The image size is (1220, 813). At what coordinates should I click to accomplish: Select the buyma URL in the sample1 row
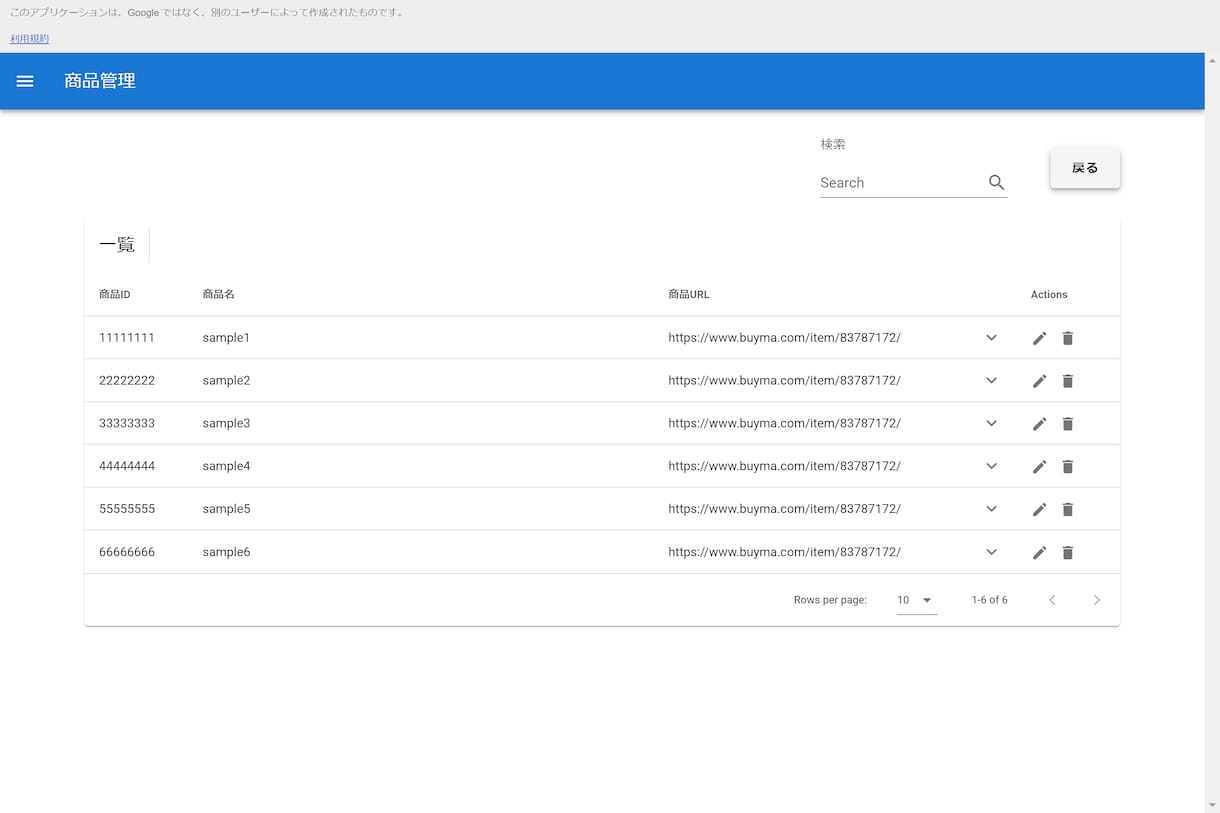coord(784,338)
